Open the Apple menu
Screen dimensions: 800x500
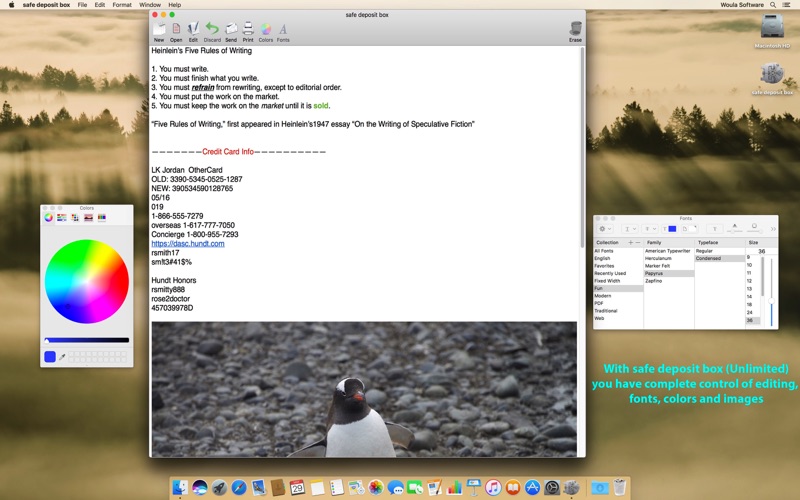[11, 5]
